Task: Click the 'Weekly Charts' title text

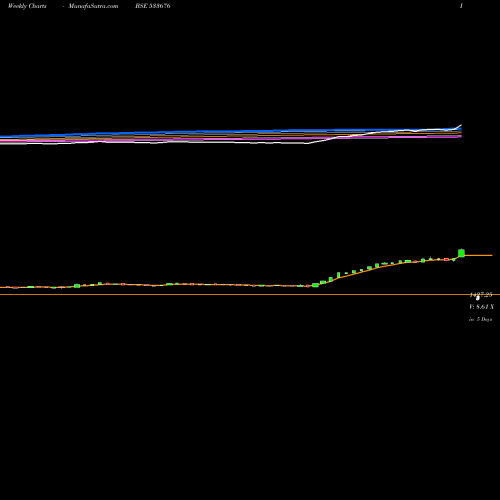Action: [x=27, y=6]
